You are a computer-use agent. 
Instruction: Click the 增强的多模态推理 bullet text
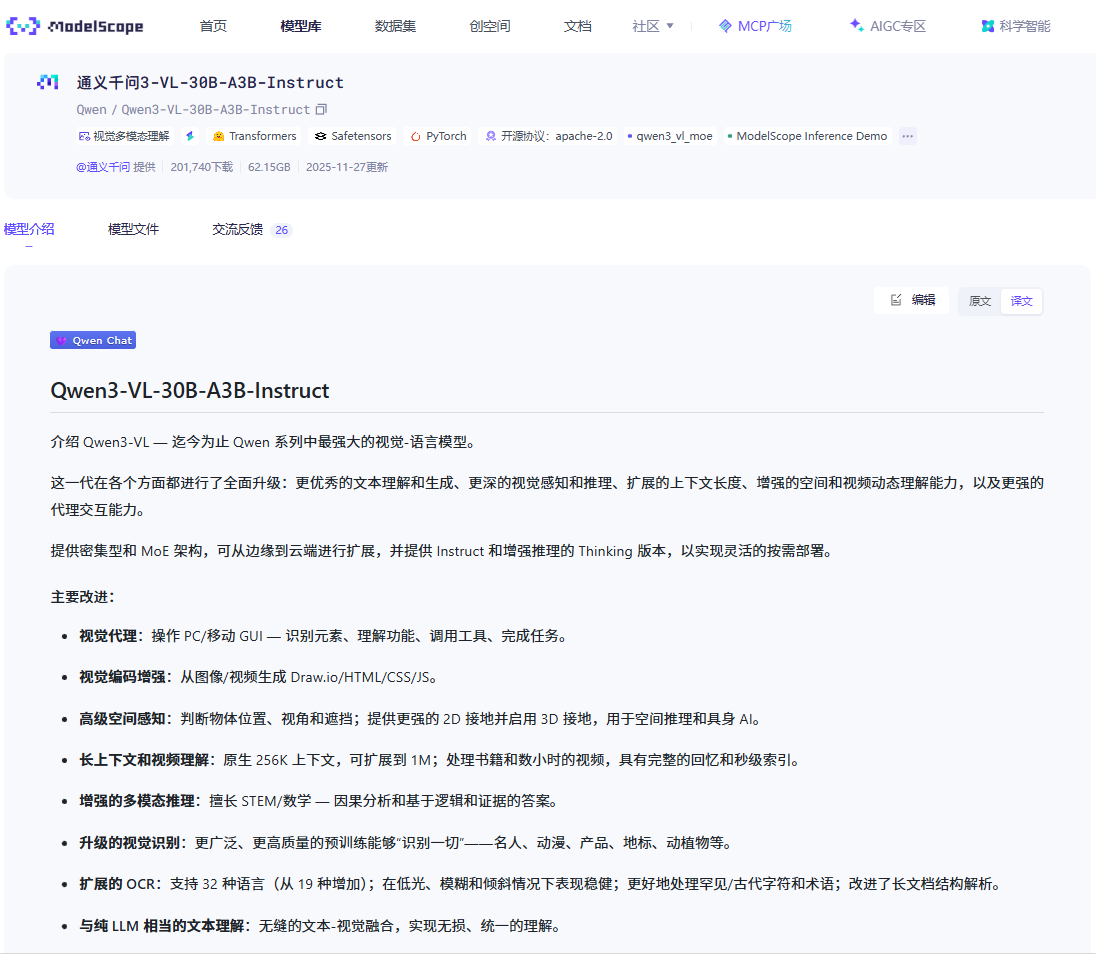(x=318, y=801)
